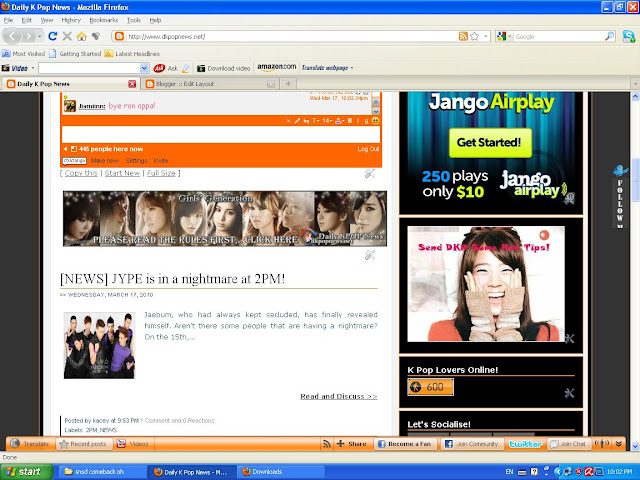Image resolution: width=640 pixels, height=480 pixels.
Task: Stop loading with the X toolbar icon
Action: (67, 36)
